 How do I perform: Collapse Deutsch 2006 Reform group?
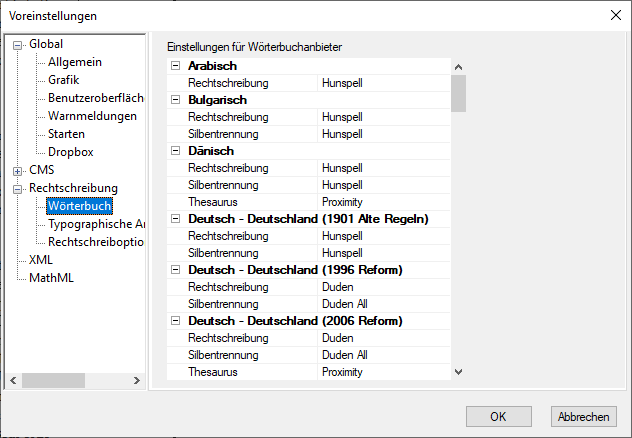(176, 321)
